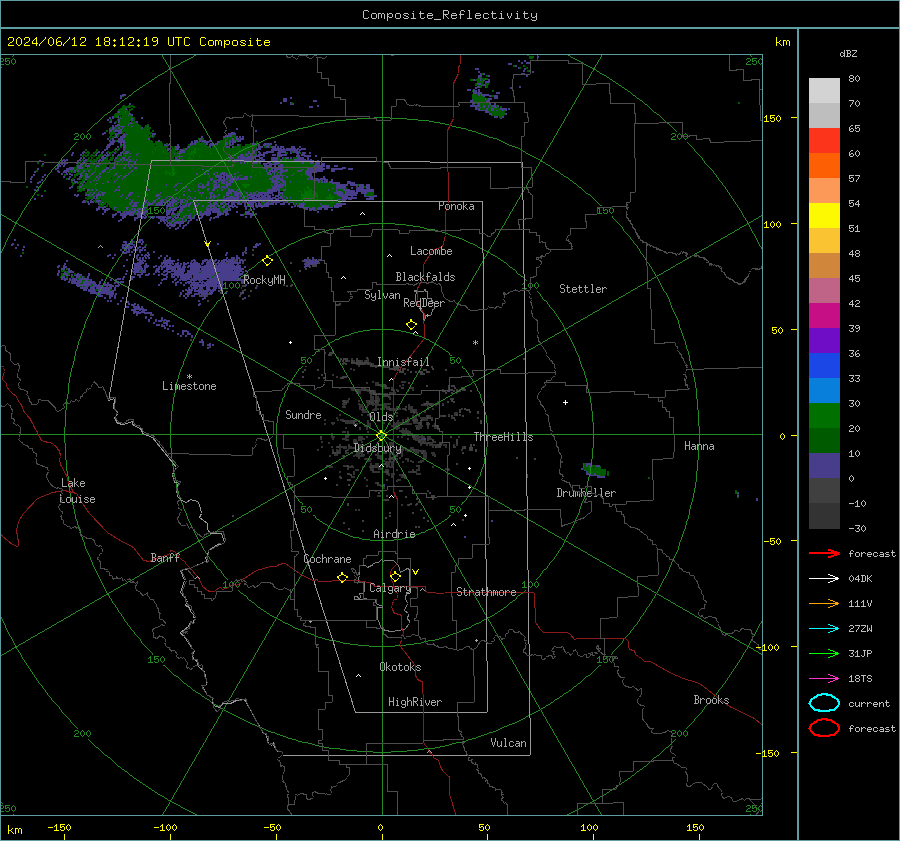This screenshot has height=841, width=900.
Task: Click the yellow diamond marker below Cochrane
Action: tap(342, 577)
